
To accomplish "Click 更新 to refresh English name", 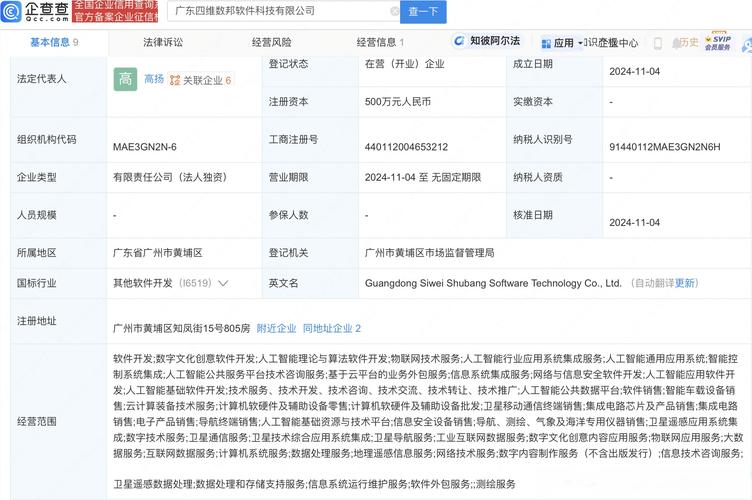I will point(684,283).
